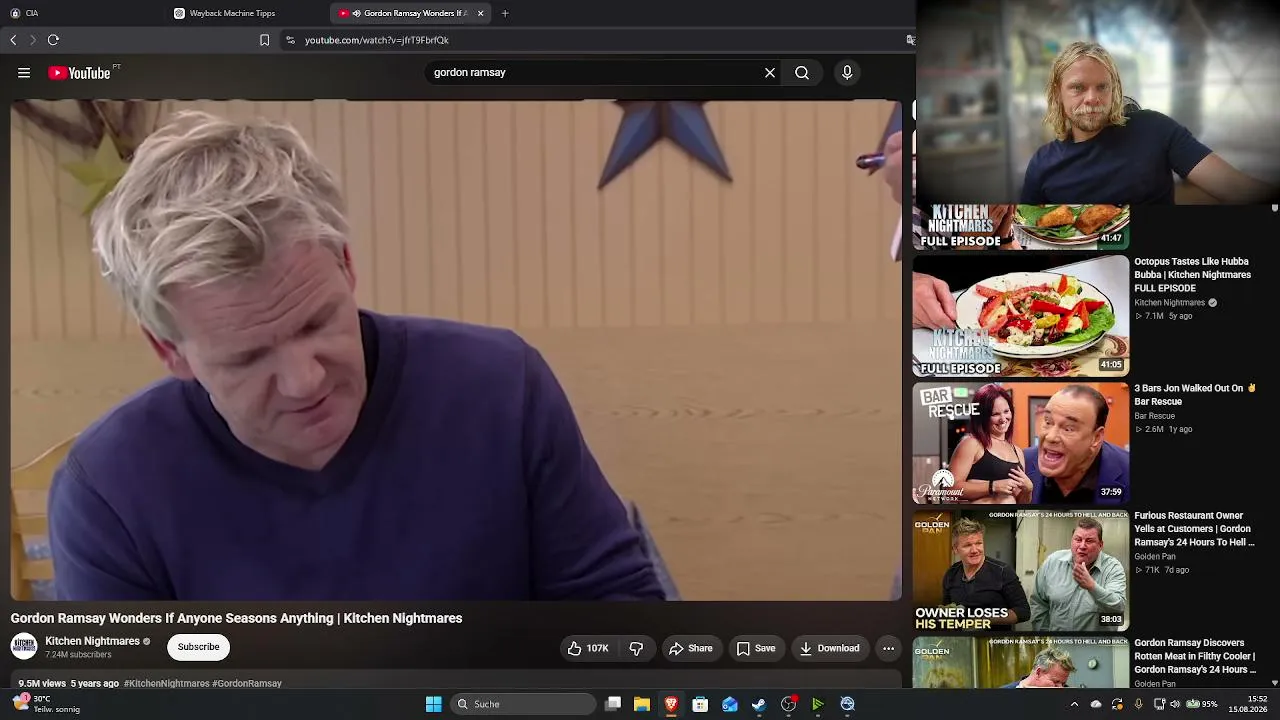Open the clock and date flyout

1248,704
